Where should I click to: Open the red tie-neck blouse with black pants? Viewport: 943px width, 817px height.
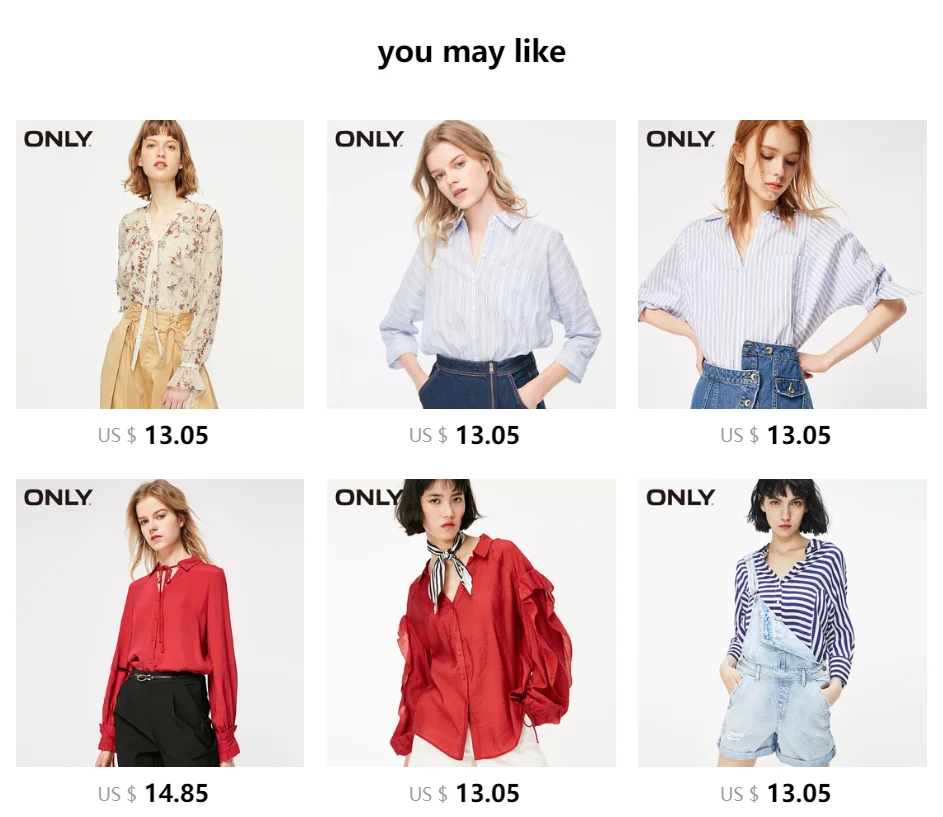pyautogui.click(x=160, y=623)
